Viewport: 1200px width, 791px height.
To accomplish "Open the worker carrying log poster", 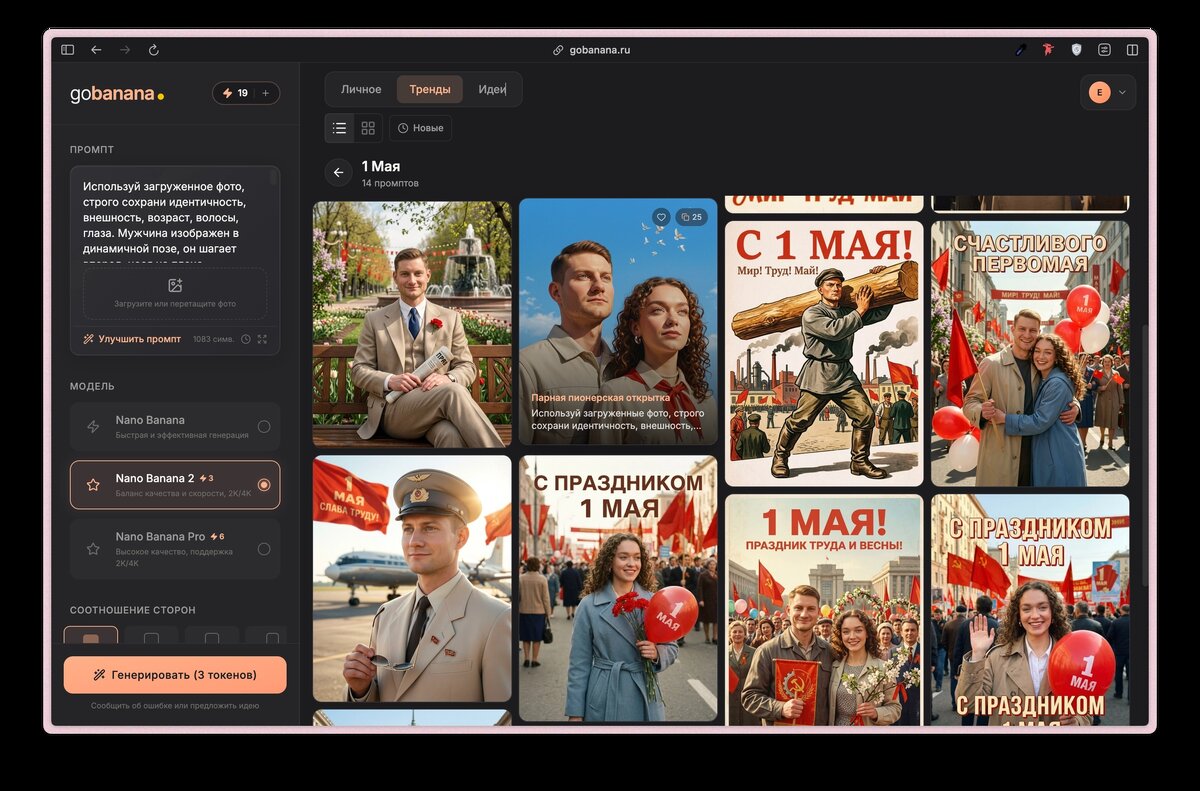I will pos(824,354).
